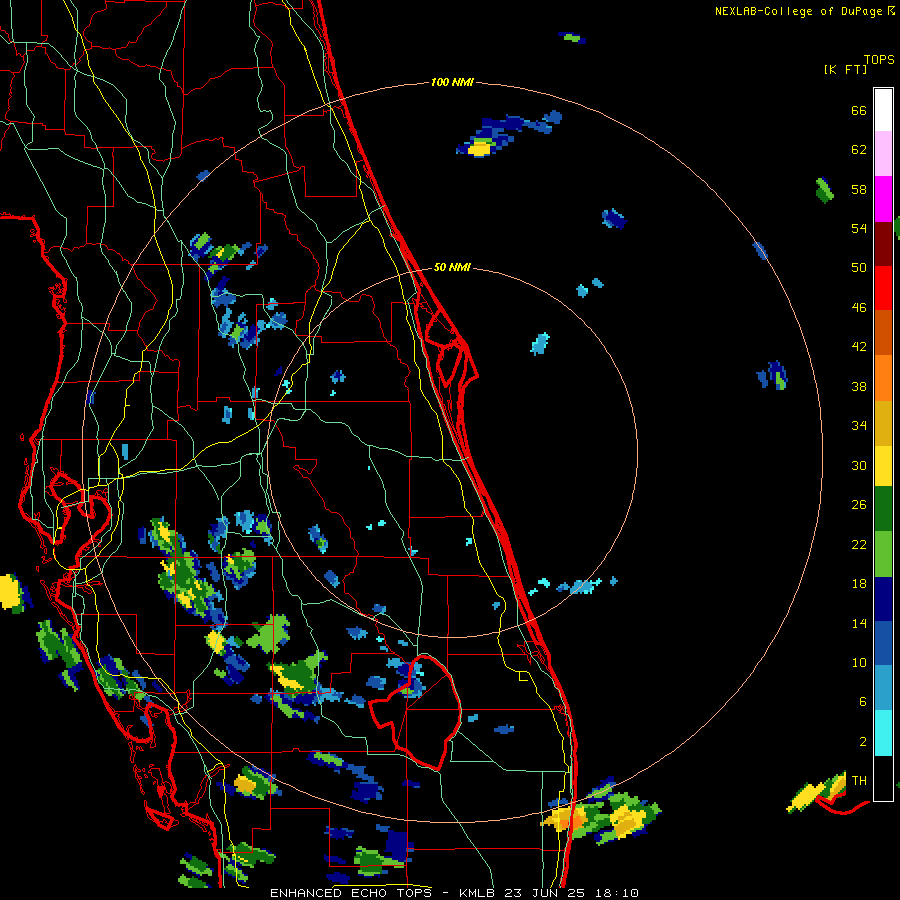This screenshot has height=900, width=900.
Task: Click the TH threshold legend label
Action: point(859,781)
